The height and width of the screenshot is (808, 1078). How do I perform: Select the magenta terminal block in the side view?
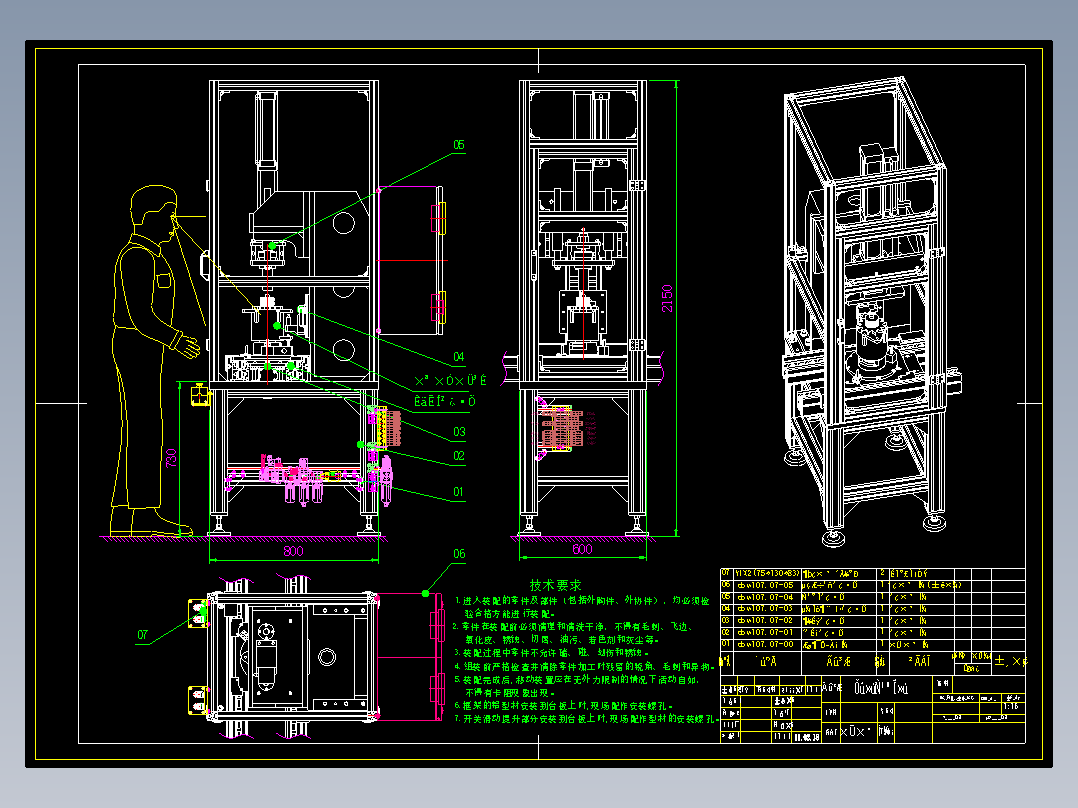tap(562, 428)
